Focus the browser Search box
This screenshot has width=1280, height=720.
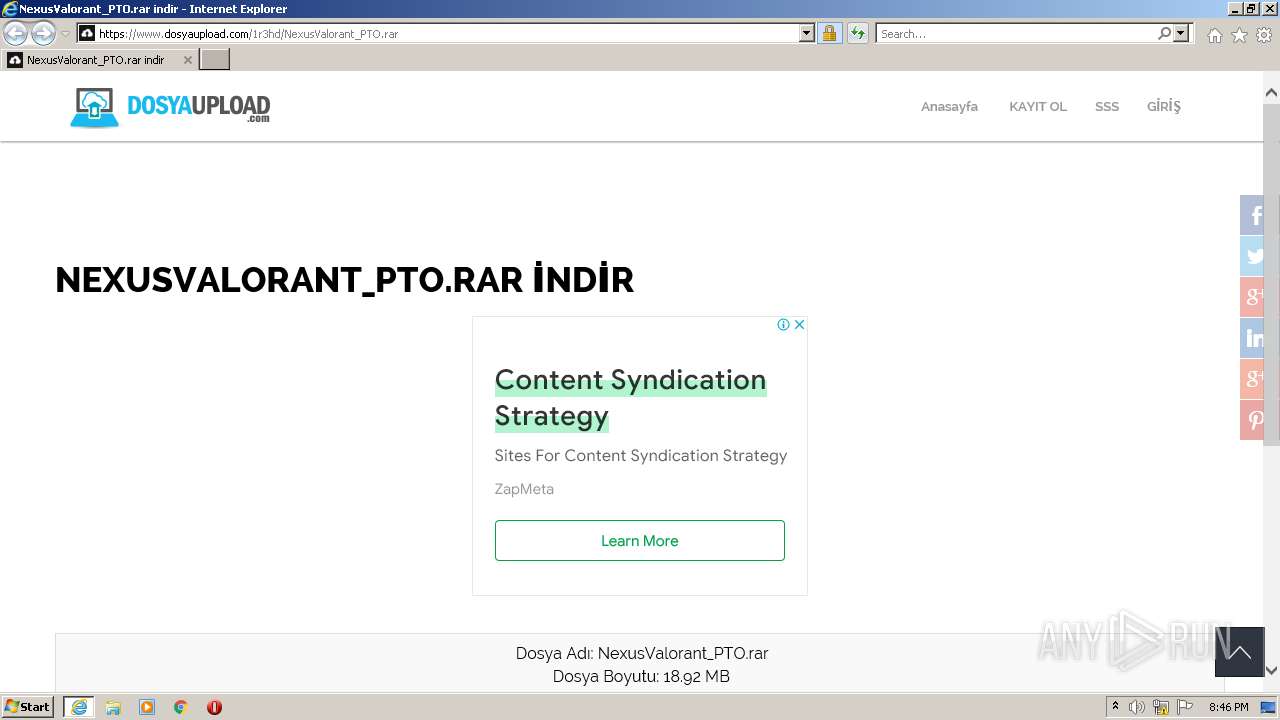point(1016,34)
